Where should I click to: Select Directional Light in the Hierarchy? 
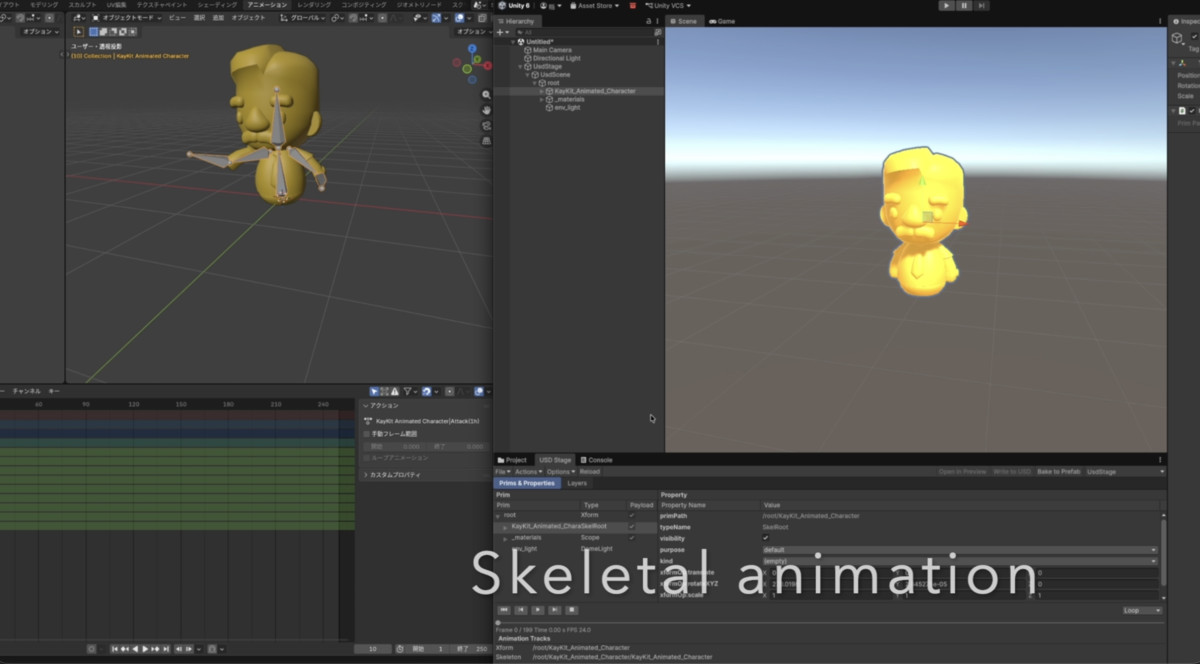pyautogui.click(x=556, y=58)
